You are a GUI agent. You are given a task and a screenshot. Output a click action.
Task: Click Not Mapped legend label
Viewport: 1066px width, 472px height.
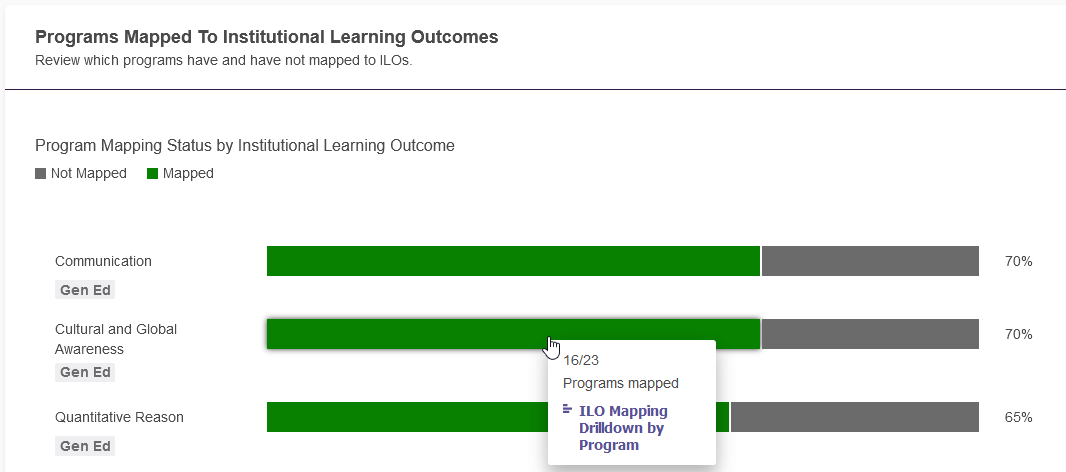coord(88,173)
